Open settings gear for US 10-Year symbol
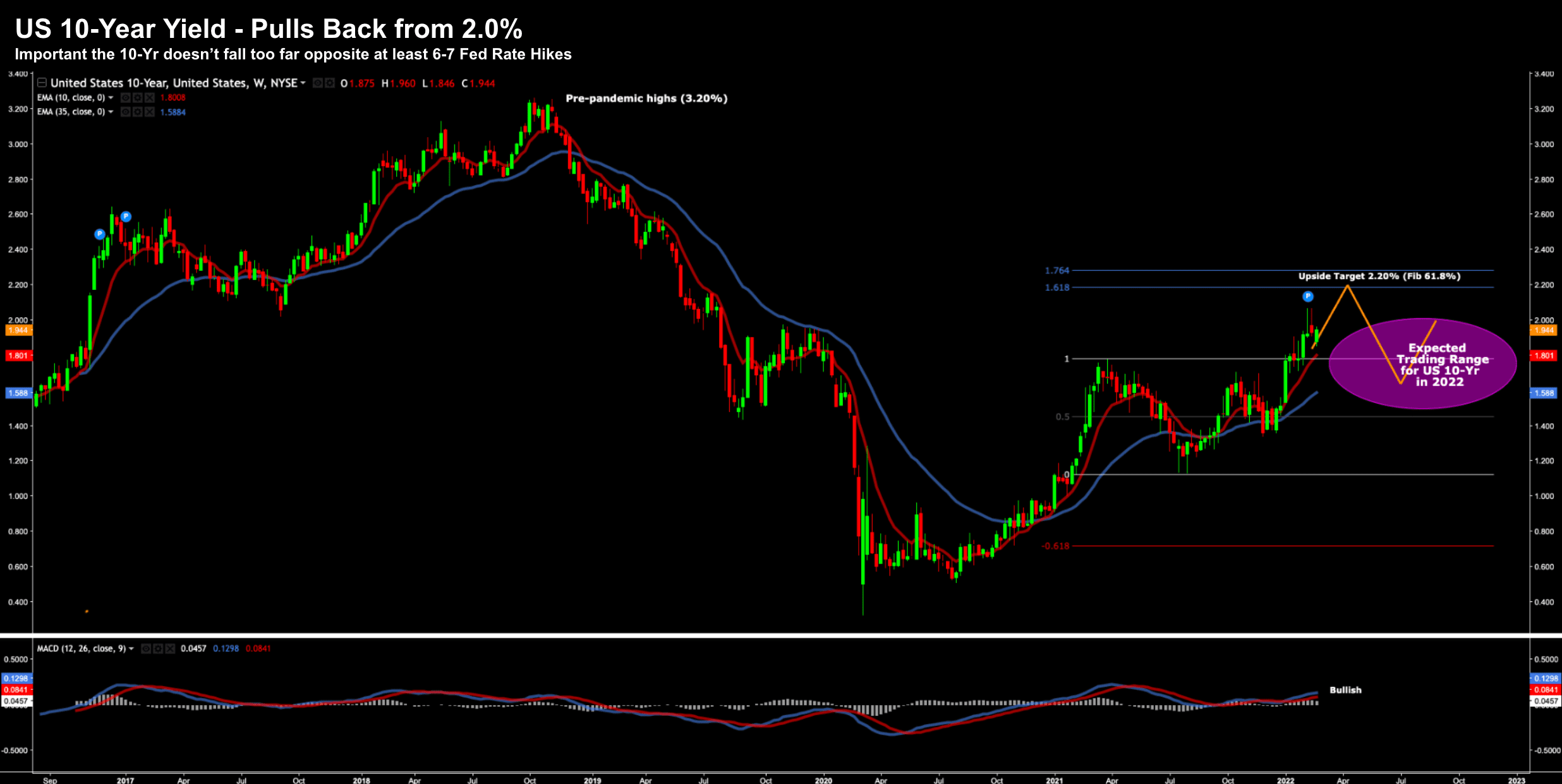The height and width of the screenshot is (784, 1562). point(330,83)
